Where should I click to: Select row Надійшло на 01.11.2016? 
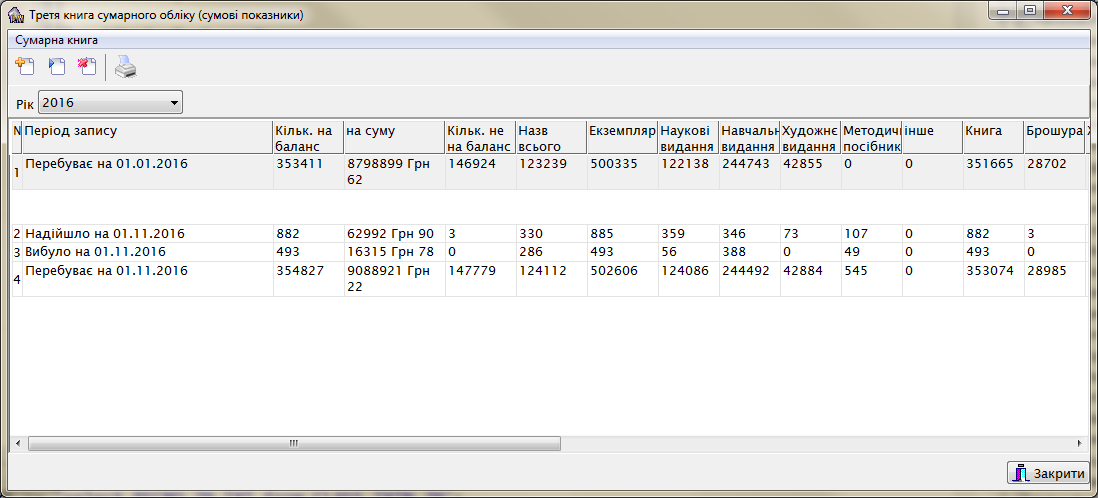(146, 234)
